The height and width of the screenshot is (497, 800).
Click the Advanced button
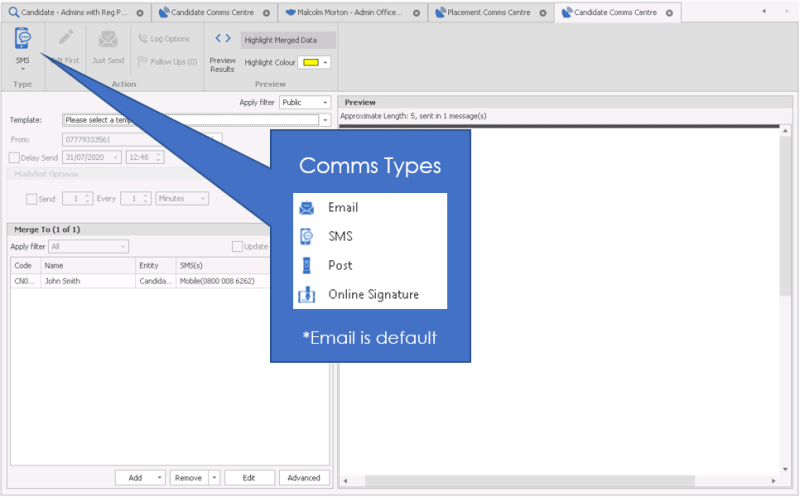pyautogui.click(x=304, y=478)
